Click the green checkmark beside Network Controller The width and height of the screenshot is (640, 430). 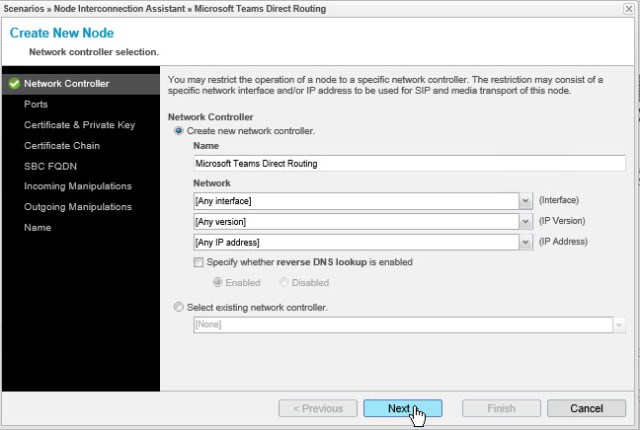click(x=13, y=84)
